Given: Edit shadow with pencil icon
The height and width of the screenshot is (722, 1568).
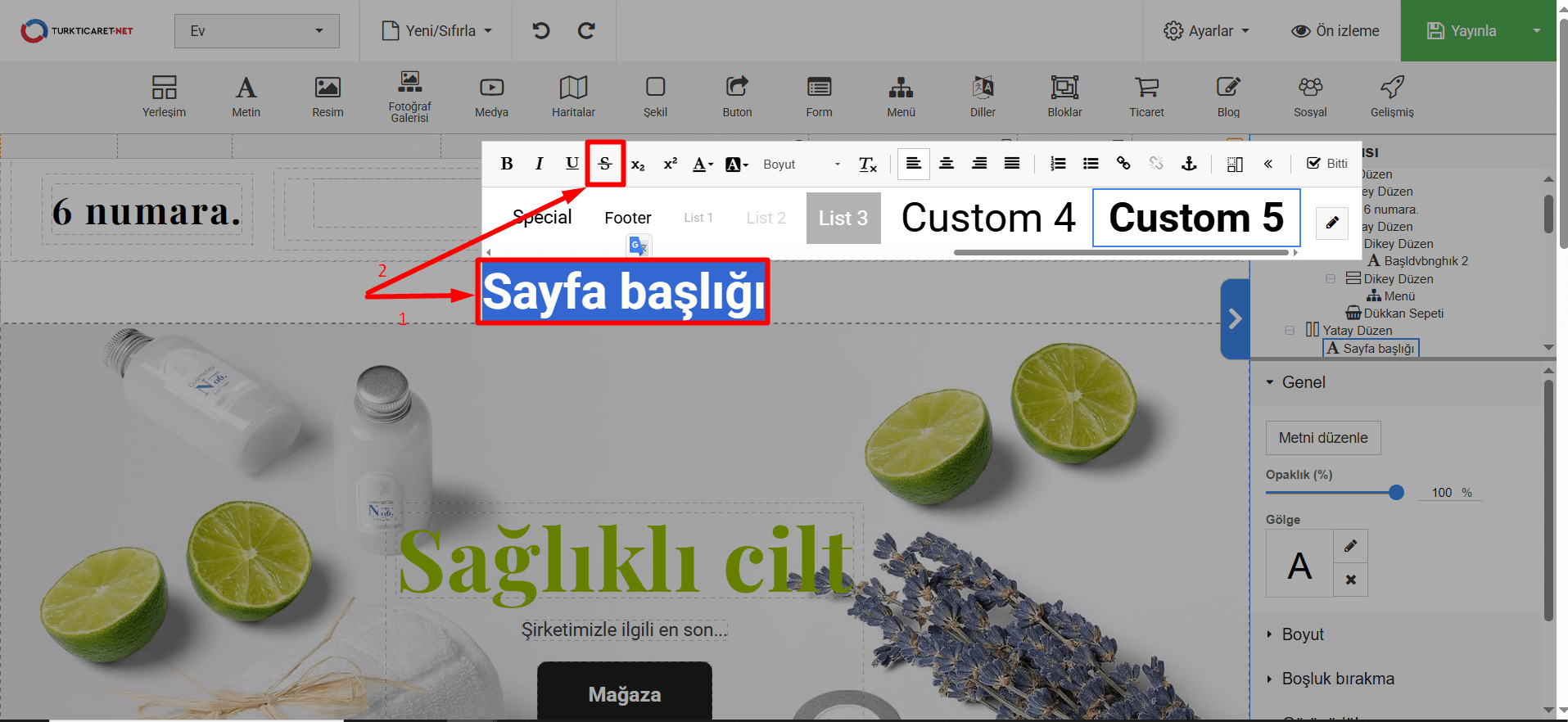Looking at the screenshot, I should coord(1351,546).
